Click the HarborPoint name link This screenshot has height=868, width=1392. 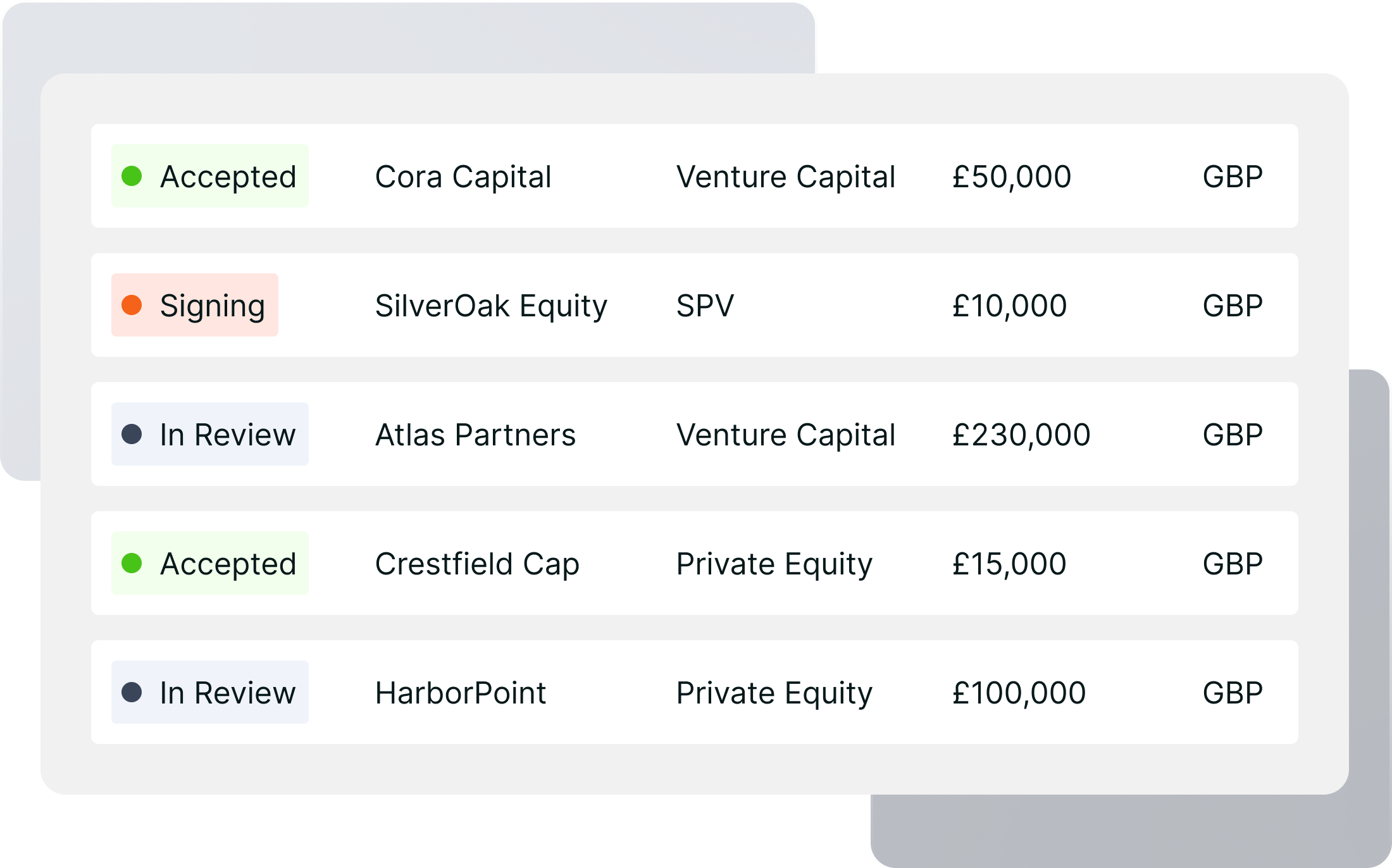coord(460,692)
